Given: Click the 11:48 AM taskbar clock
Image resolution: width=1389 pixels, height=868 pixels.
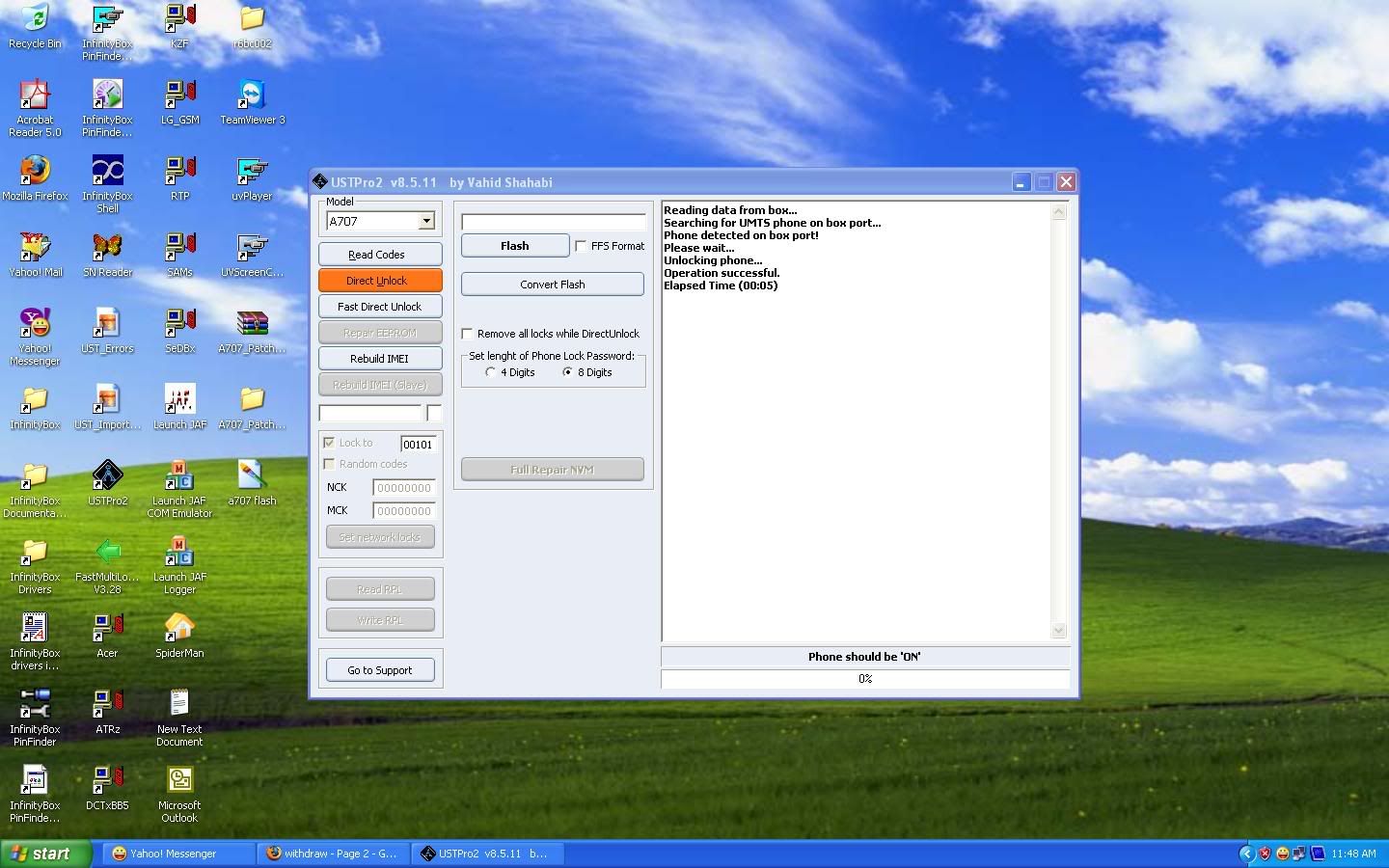Looking at the screenshot, I should (1353, 854).
